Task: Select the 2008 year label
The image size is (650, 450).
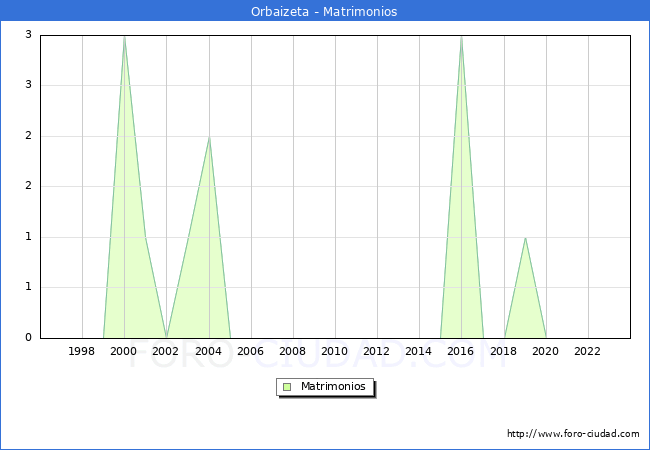Action: point(292,352)
